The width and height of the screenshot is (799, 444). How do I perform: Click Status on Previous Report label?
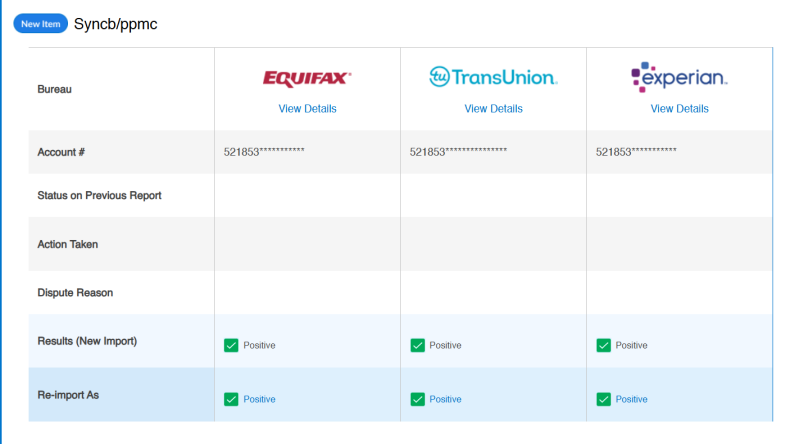point(99,195)
